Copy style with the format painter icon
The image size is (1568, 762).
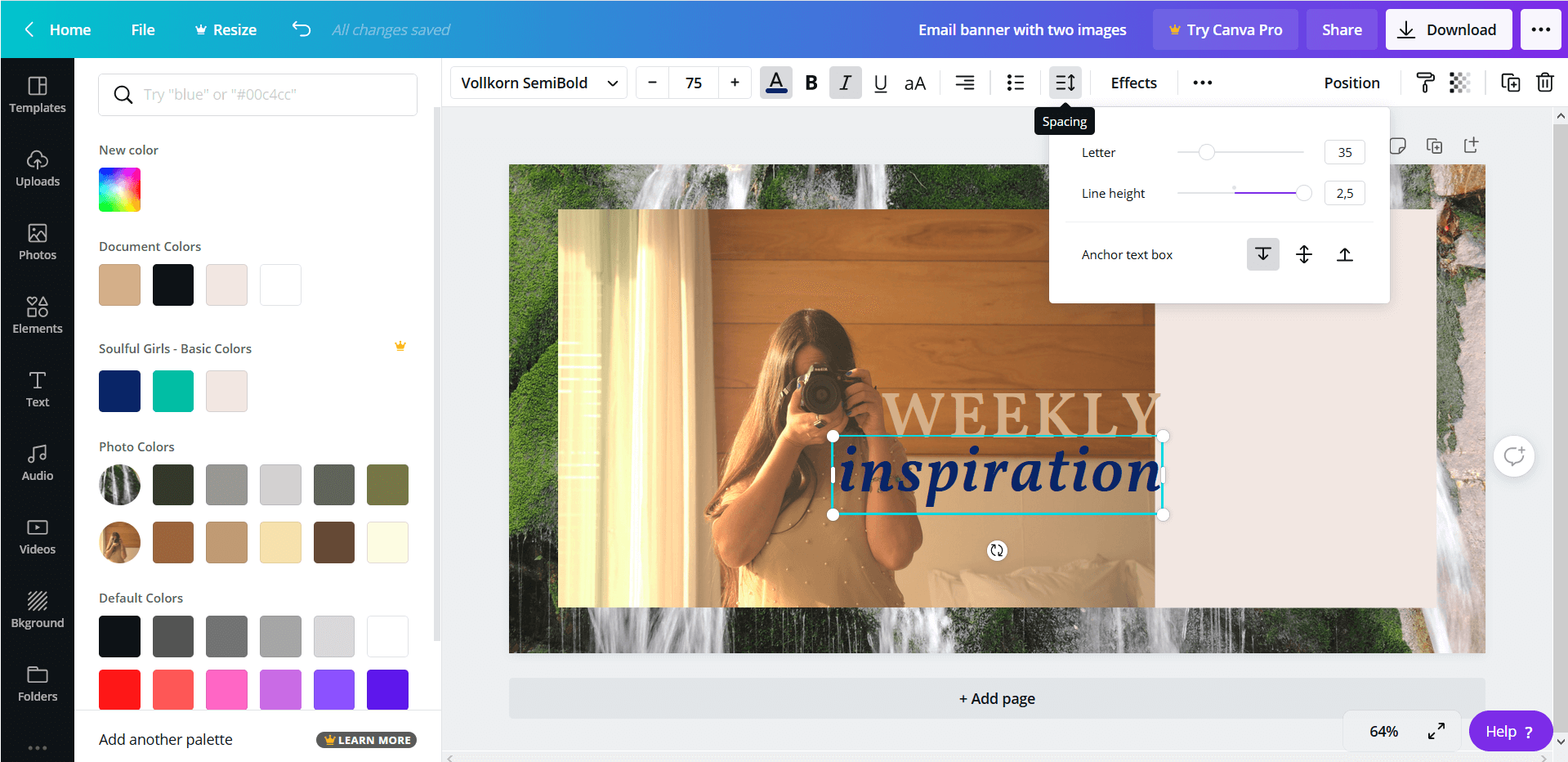point(1425,82)
